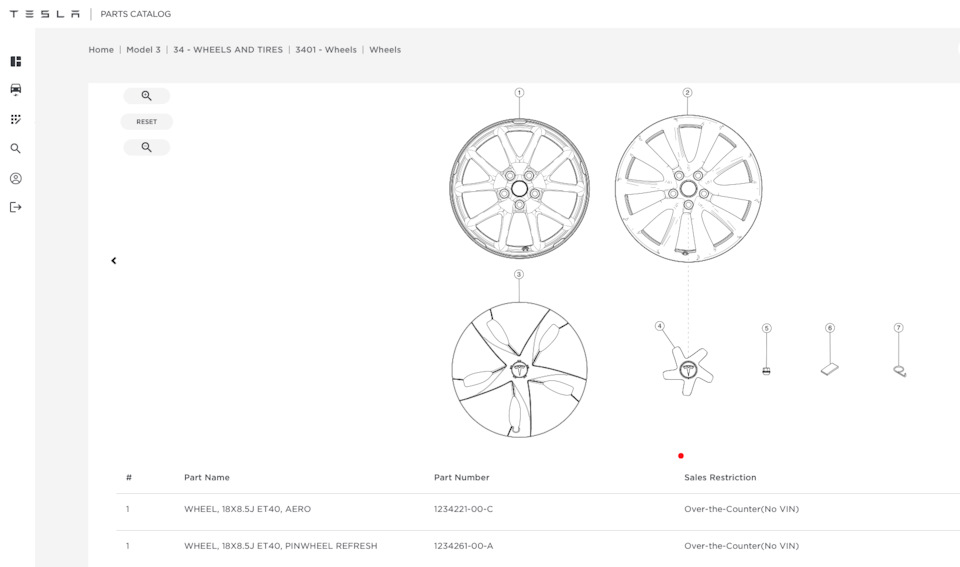The height and width of the screenshot is (567, 960).
Task: Zoom in on the wheels diagram
Action: pos(147,96)
